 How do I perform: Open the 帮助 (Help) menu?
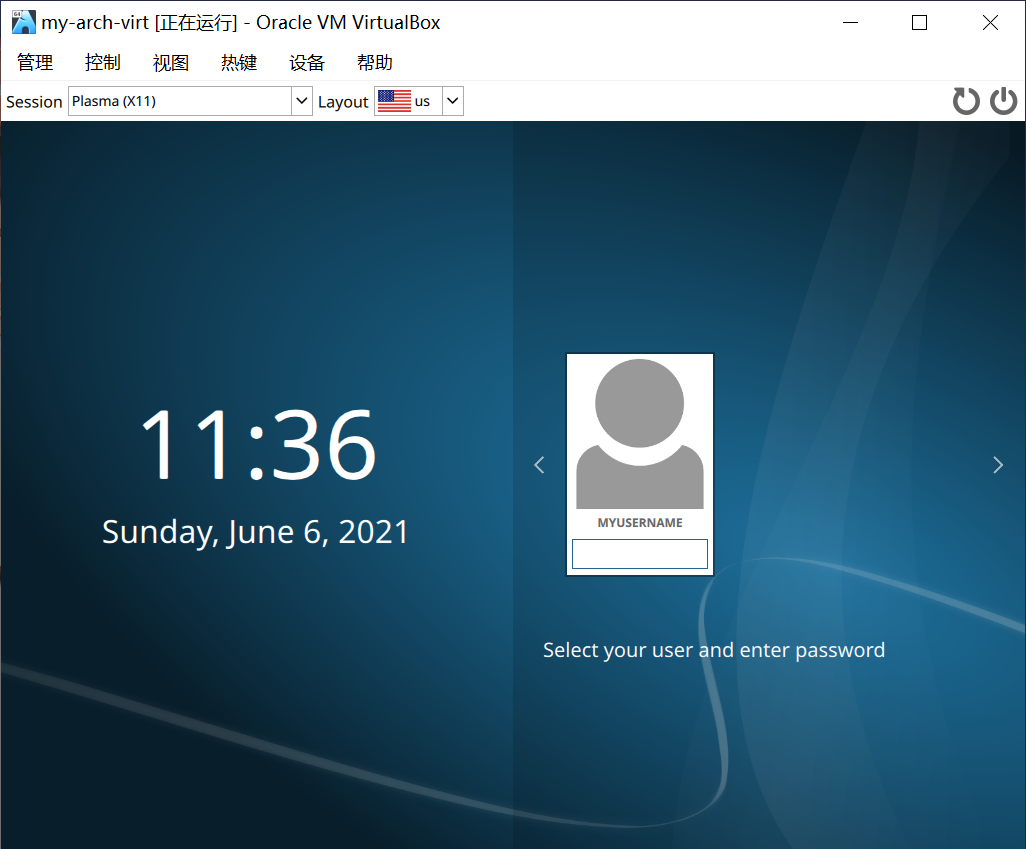pos(374,62)
